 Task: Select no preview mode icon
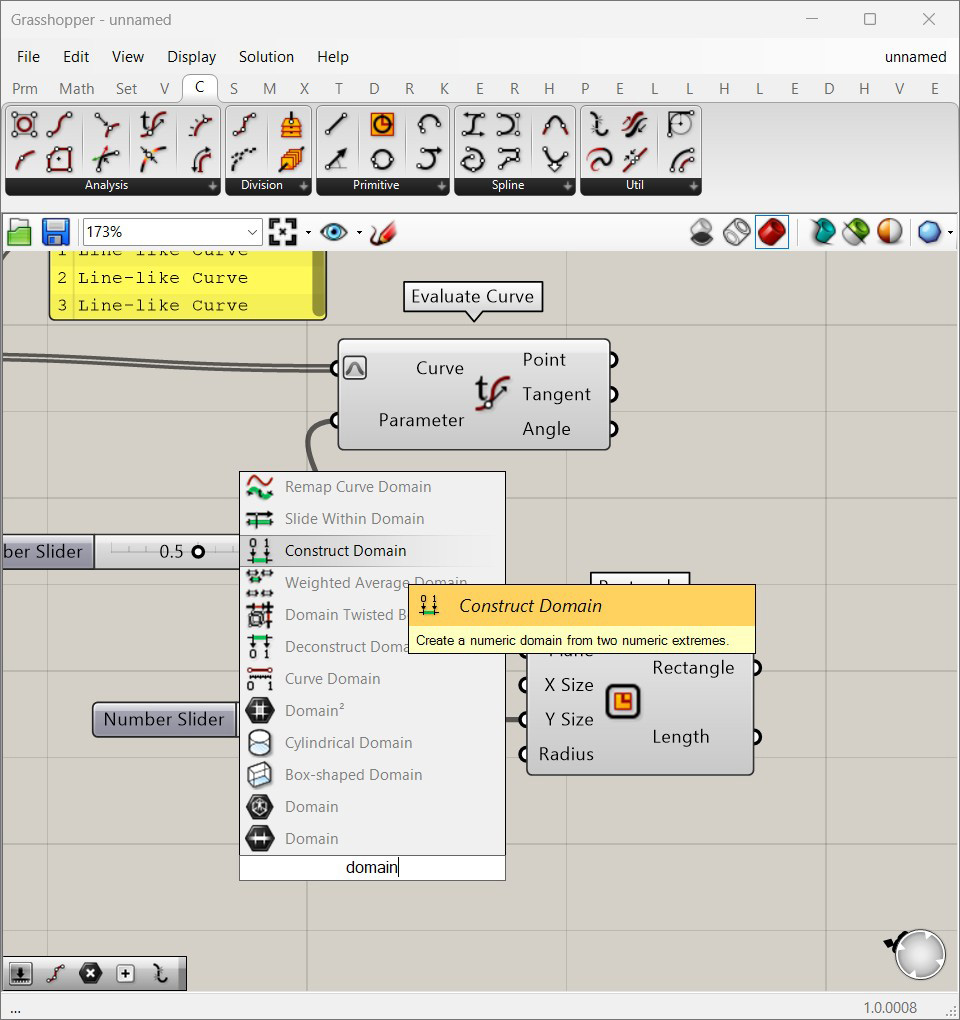coord(702,232)
